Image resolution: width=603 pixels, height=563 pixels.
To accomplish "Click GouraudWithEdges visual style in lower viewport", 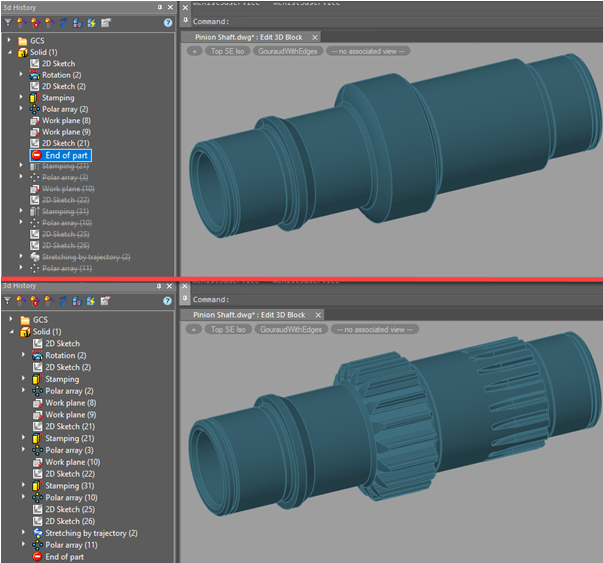I will (x=291, y=329).
